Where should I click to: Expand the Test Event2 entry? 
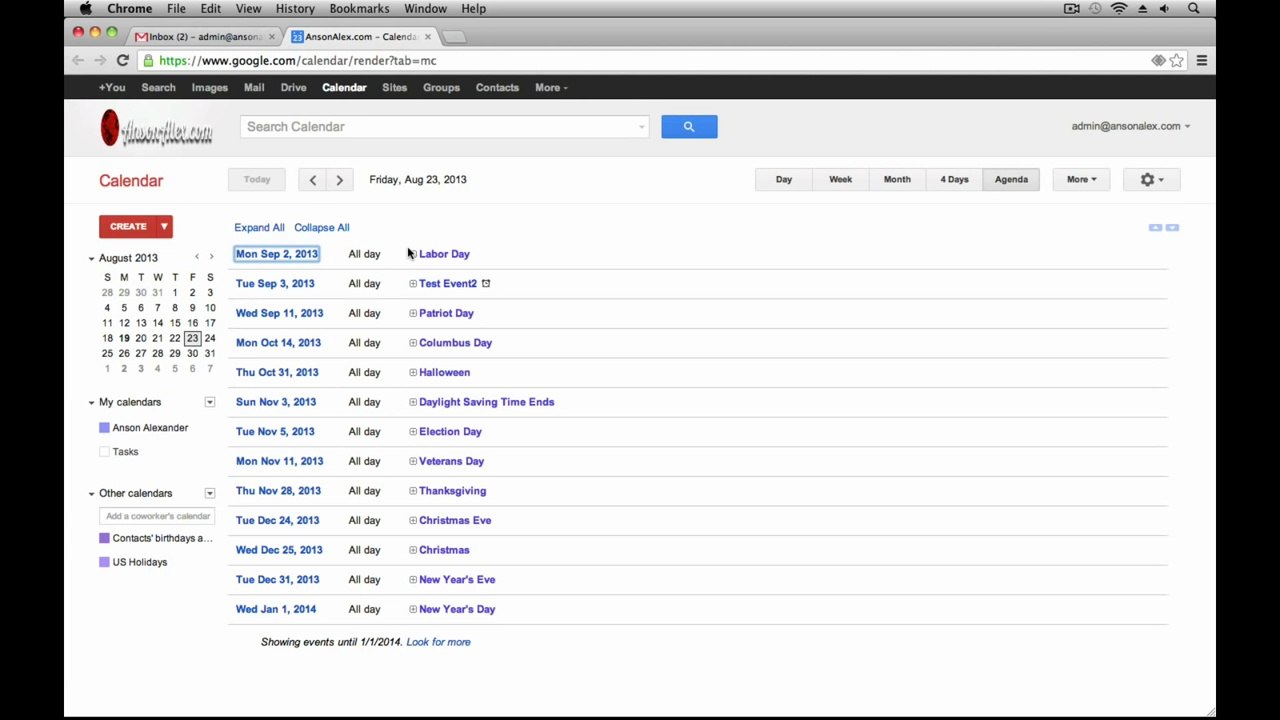(413, 284)
